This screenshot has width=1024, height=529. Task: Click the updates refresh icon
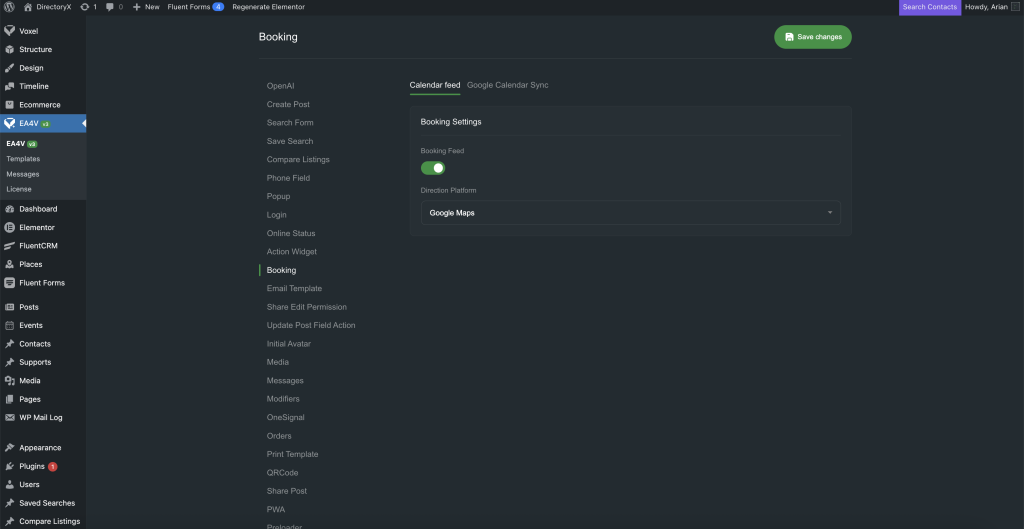[85, 7]
